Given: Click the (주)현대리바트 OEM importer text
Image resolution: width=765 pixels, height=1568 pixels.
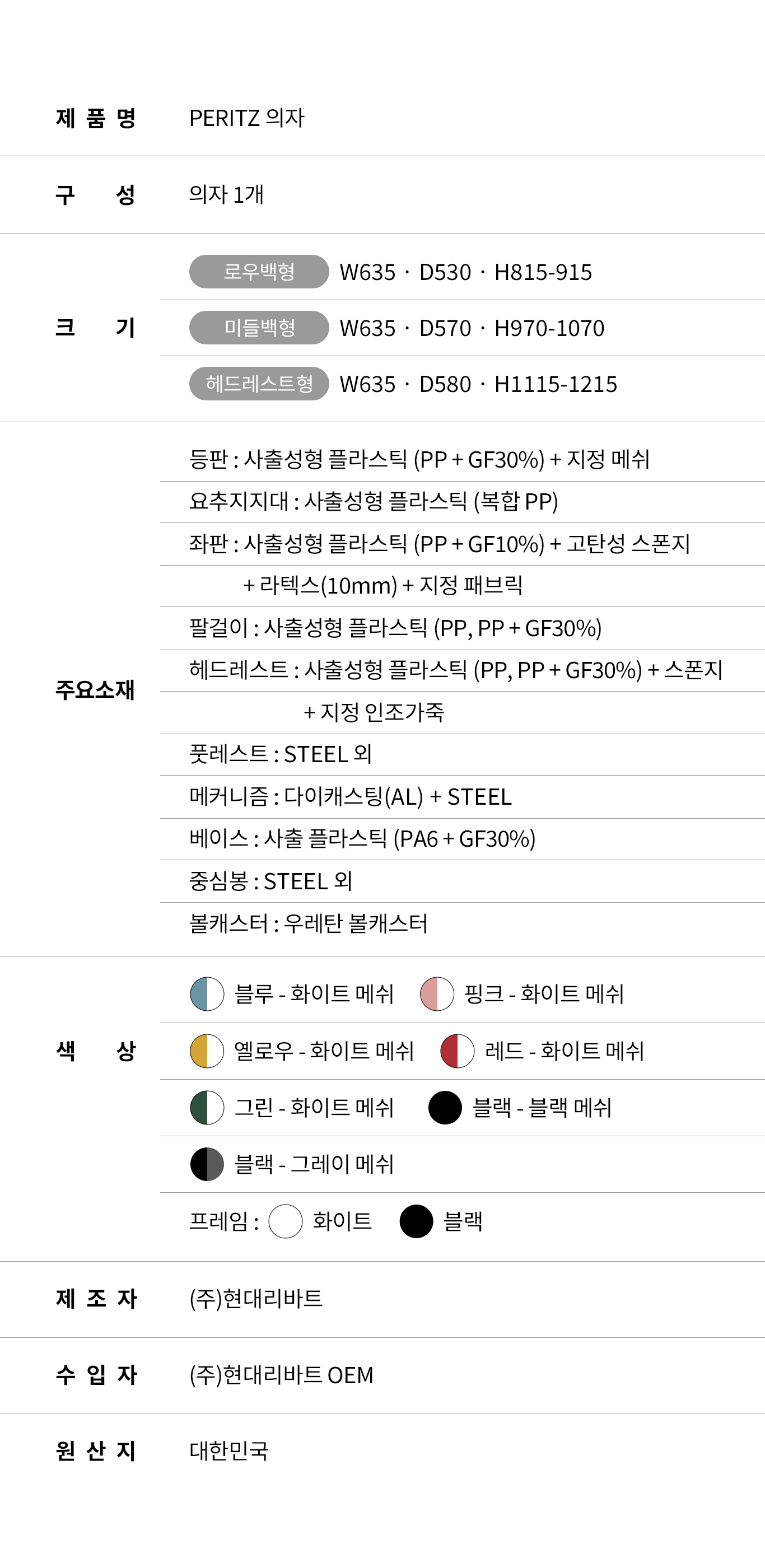Looking at the screenshot, I should [x=281, y=1374].
